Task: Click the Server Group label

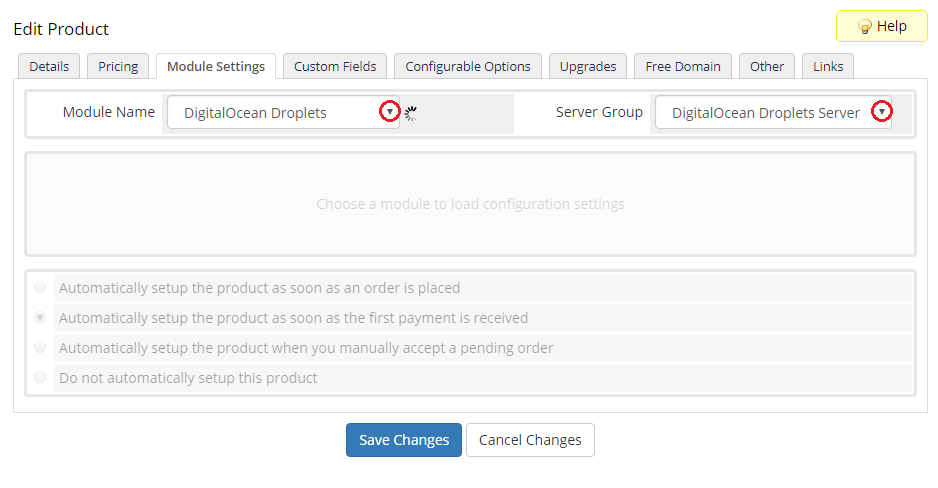Action: click(599, 112)
